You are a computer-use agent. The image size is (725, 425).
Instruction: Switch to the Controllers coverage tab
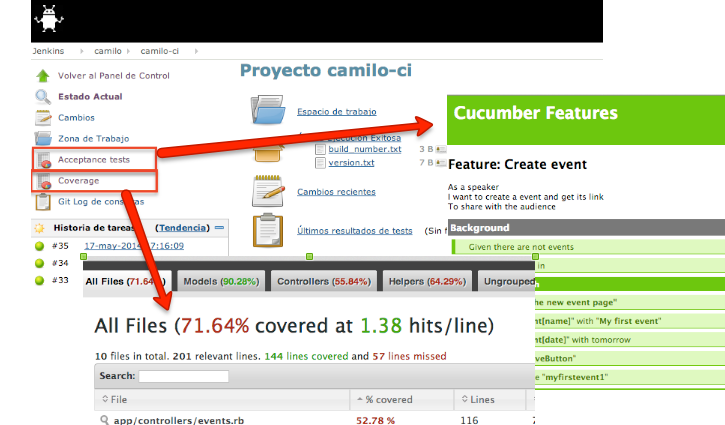(x=322, y=283)
